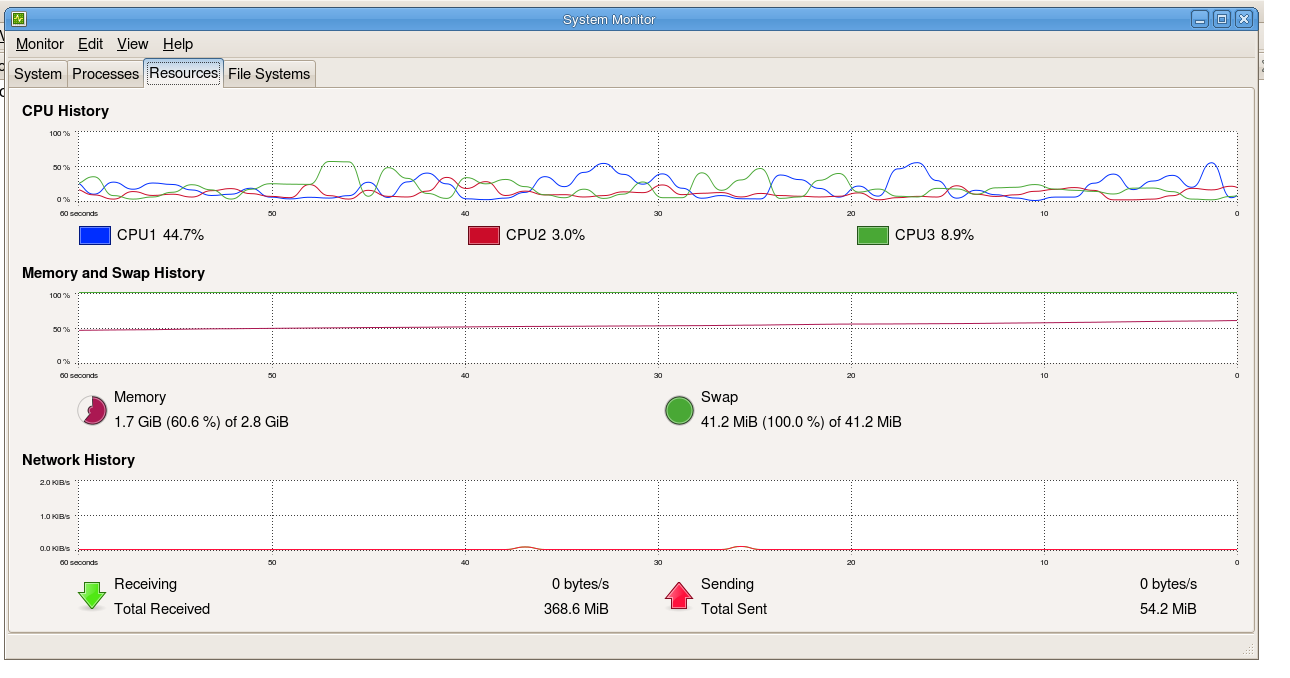This screenshot has width=1290, height=678.
Task: Click the Memory pie chart icon
Action: [x=91, y=410]
